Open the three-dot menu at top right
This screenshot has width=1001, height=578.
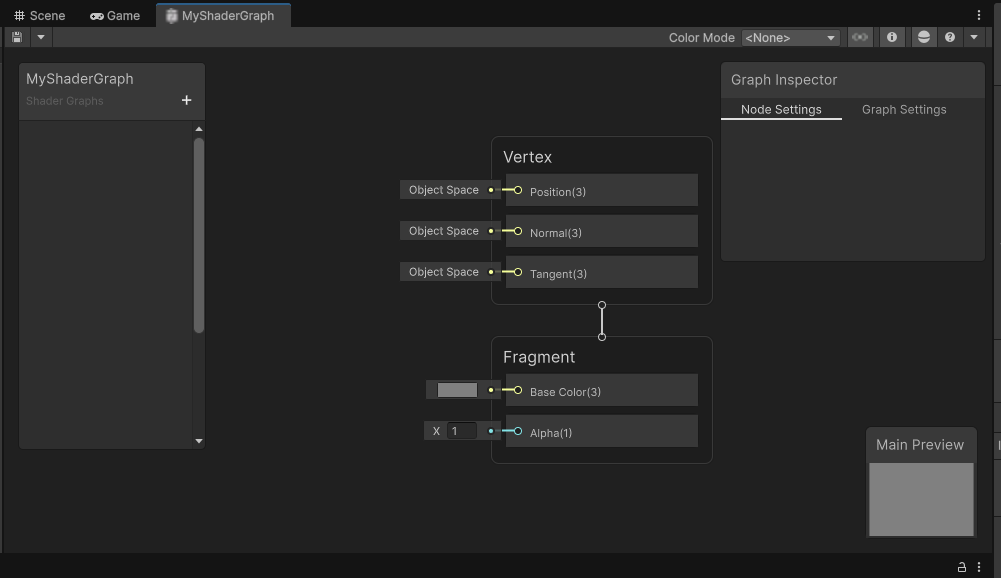click(978, 15)
